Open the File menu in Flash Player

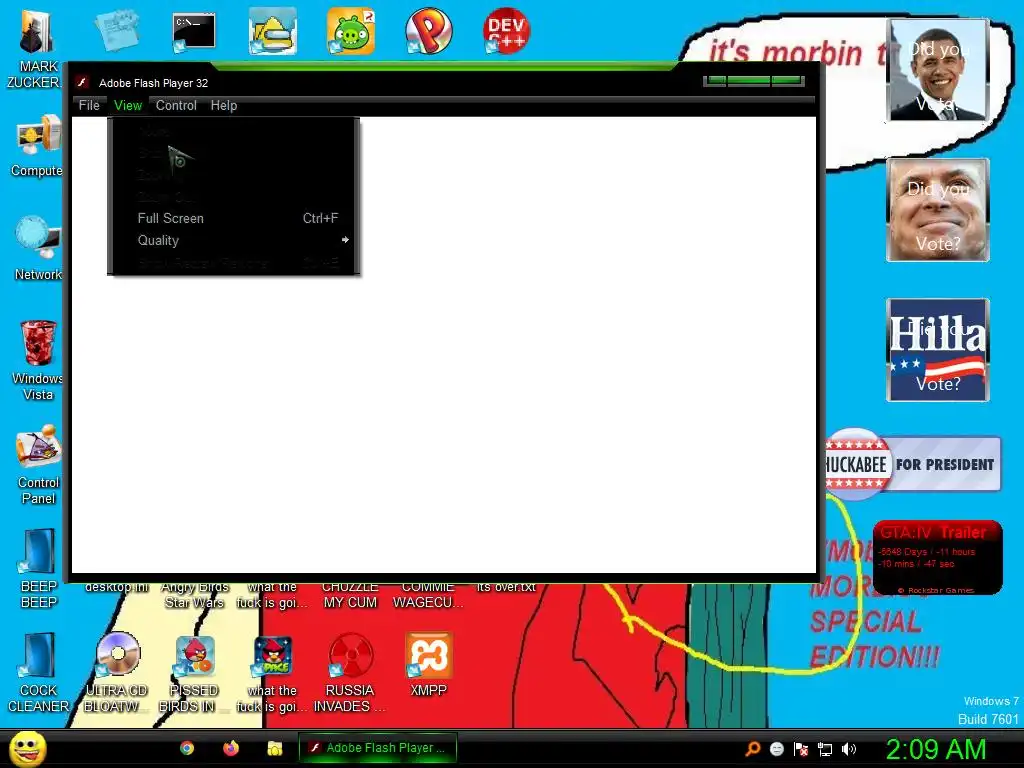click(x=89, y=105)
